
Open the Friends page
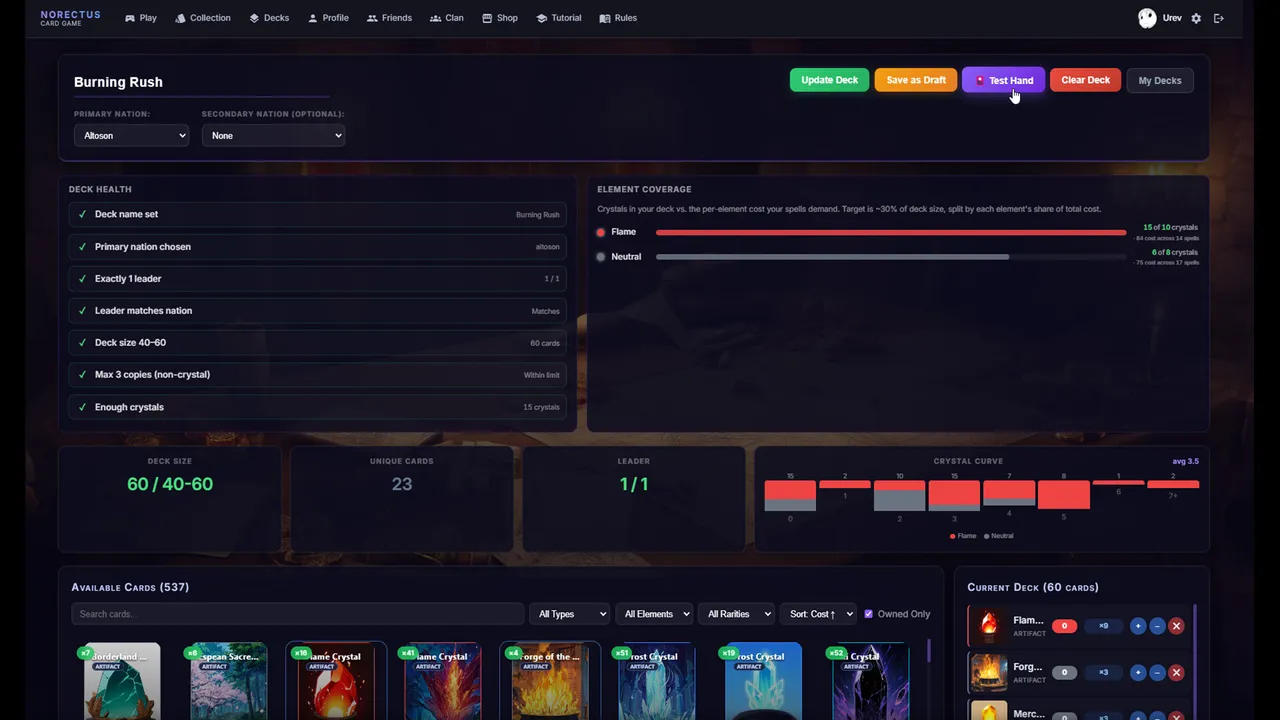pyautogui.click(x=389, y=18)
